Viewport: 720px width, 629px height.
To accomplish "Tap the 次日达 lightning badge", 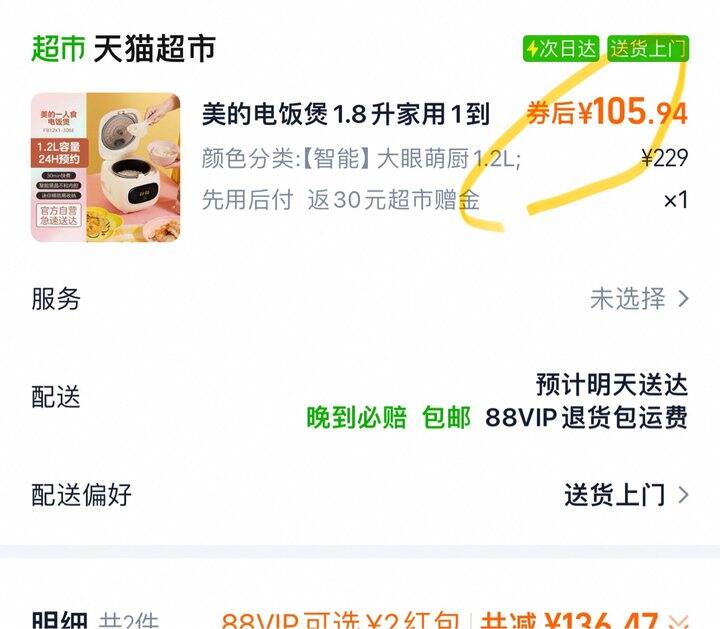I will (561, 48).
